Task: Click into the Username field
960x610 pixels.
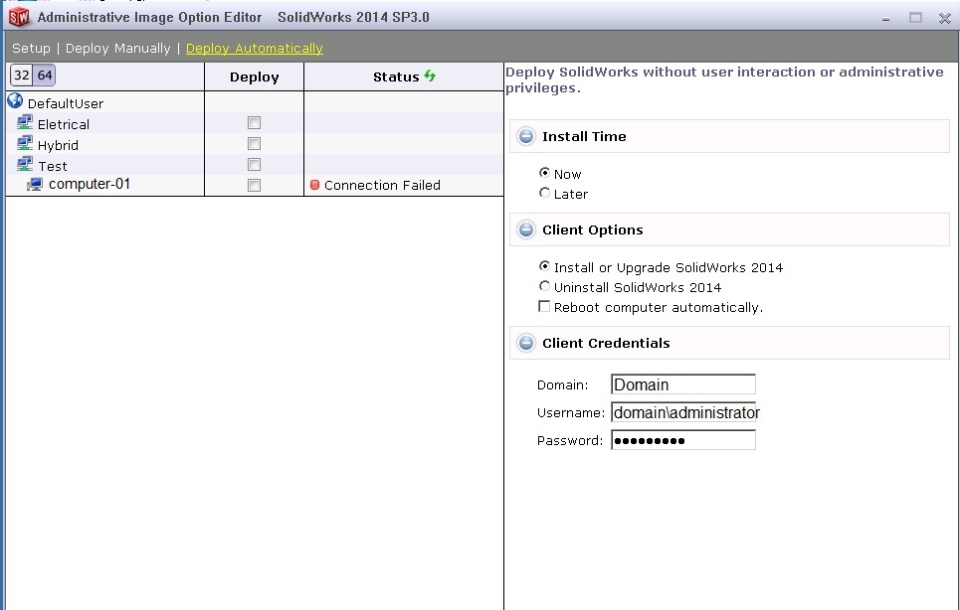Action: [x=683, y=412]
